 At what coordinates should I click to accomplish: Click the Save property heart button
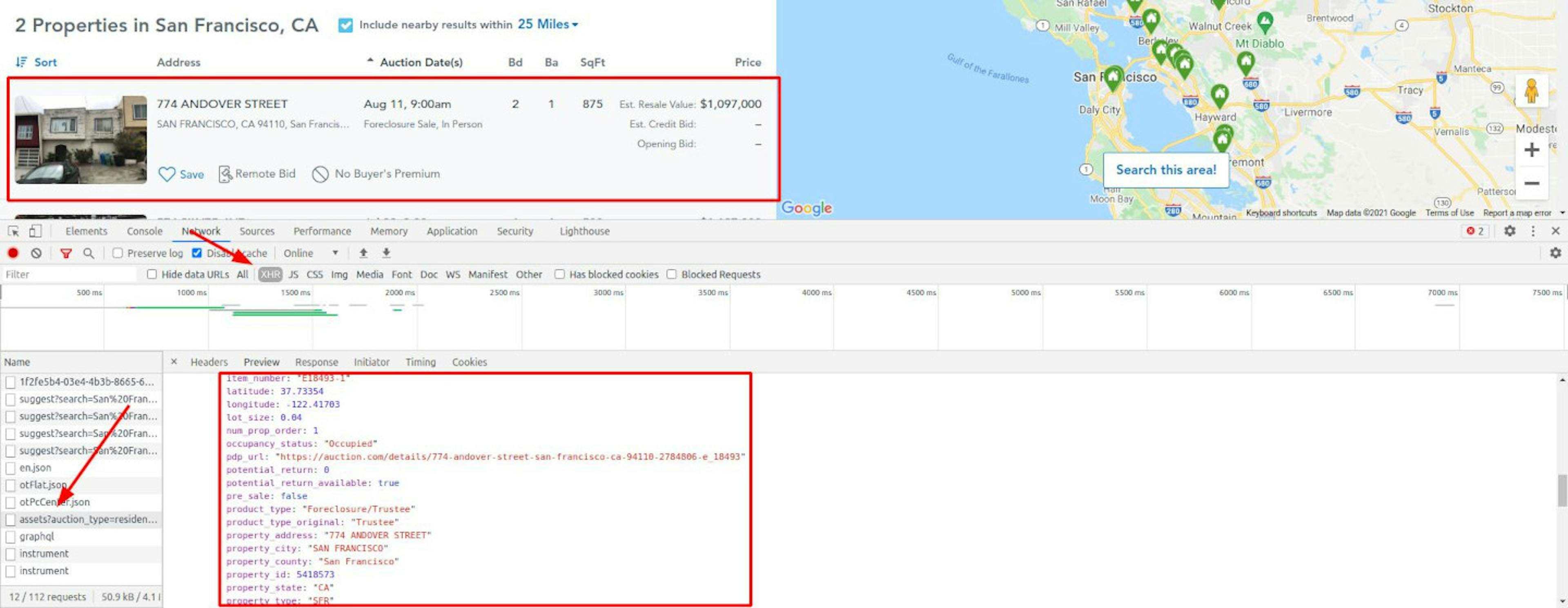167,174
